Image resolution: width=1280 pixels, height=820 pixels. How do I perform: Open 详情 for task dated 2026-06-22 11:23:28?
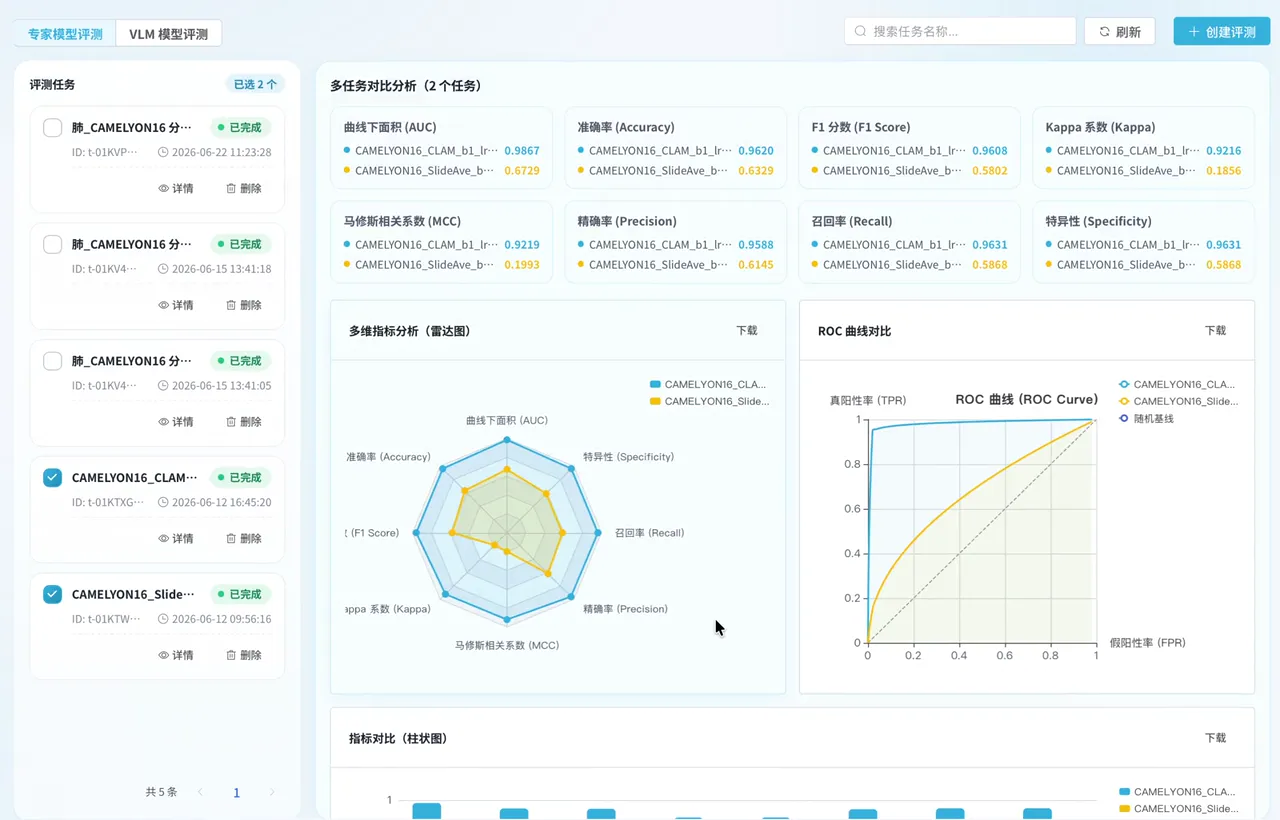(x=176, y=188)
